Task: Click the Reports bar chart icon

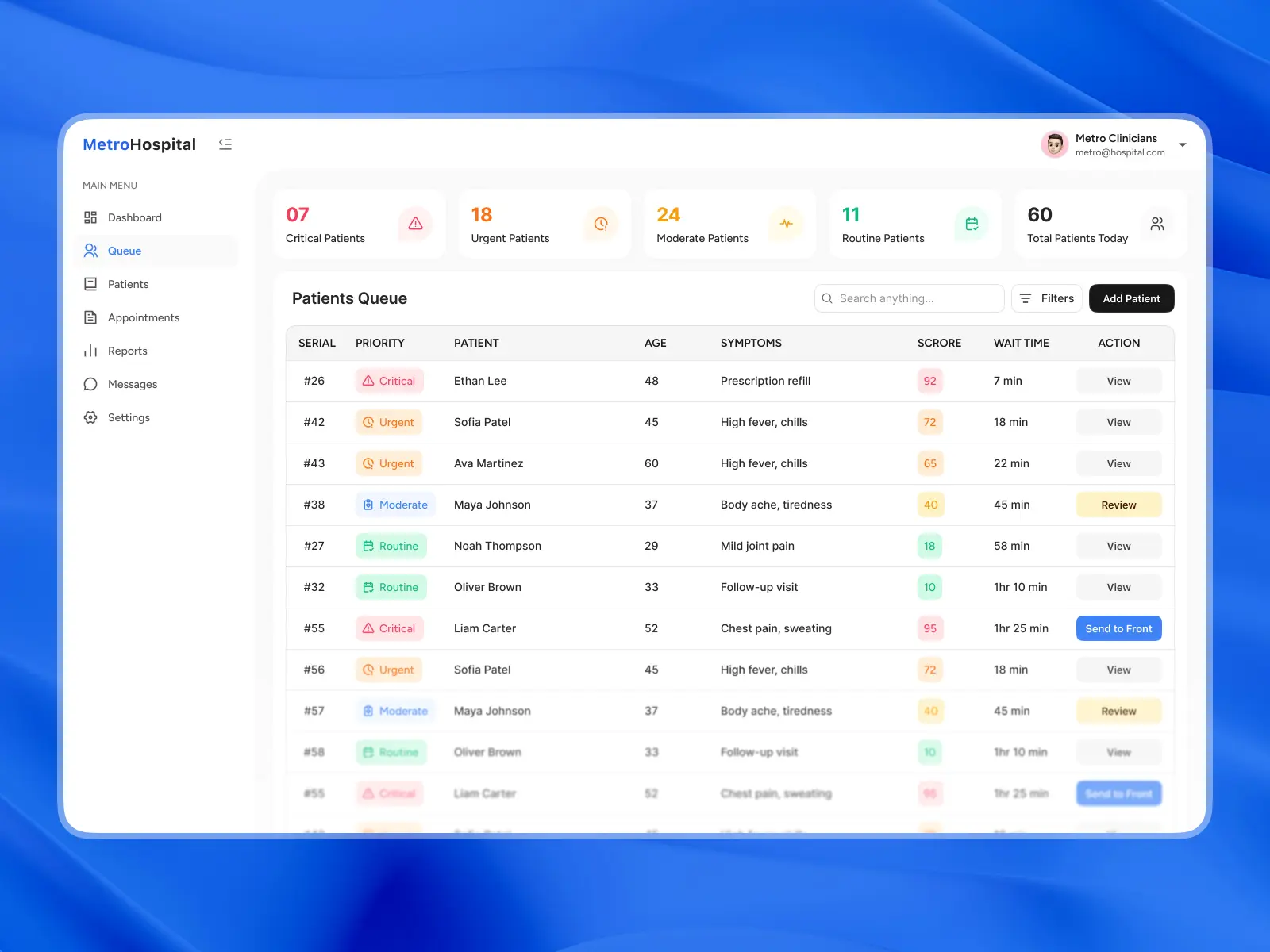Action: tap(90, 351)
